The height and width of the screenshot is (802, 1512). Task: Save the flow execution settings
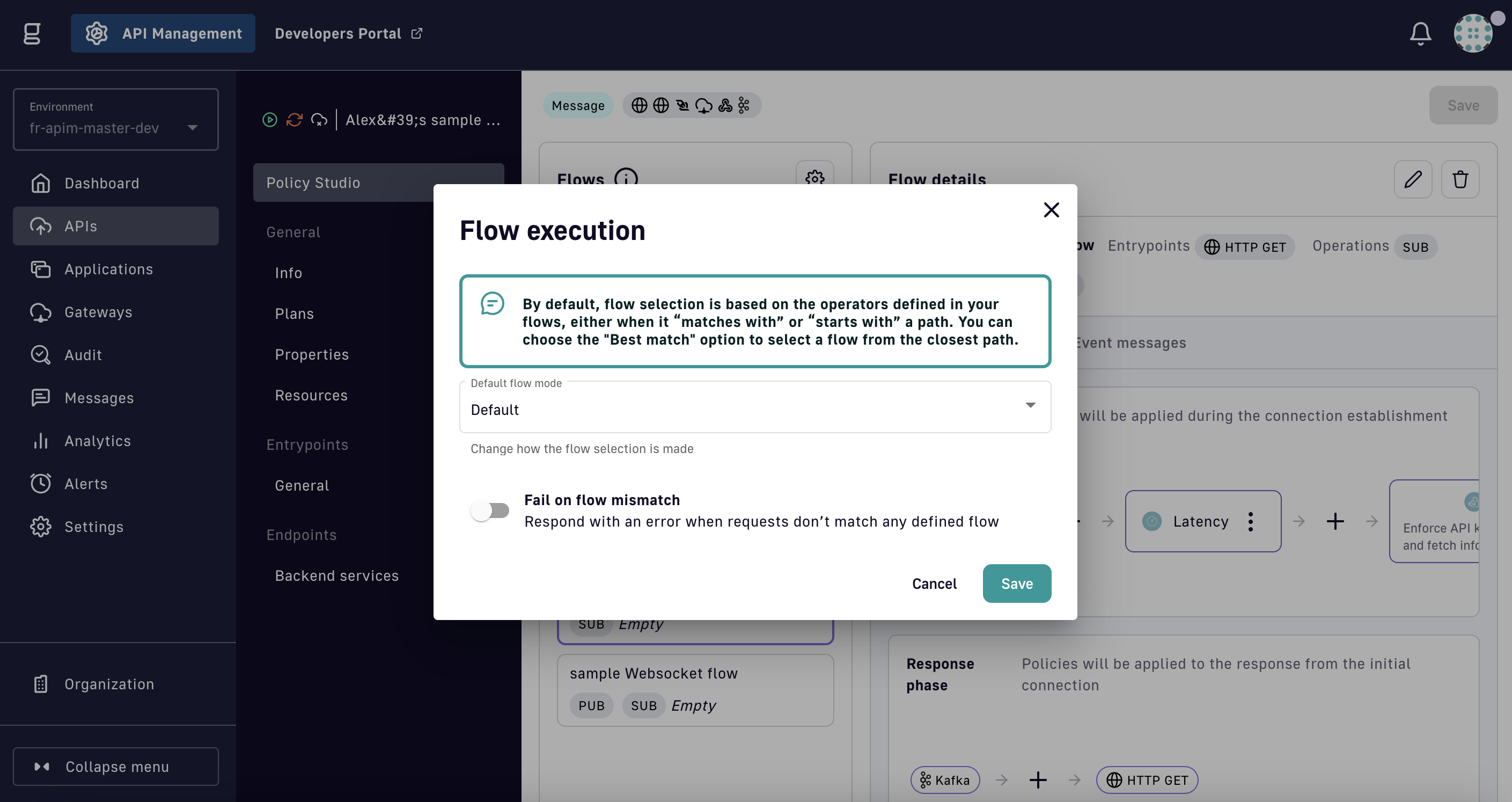1017,584
